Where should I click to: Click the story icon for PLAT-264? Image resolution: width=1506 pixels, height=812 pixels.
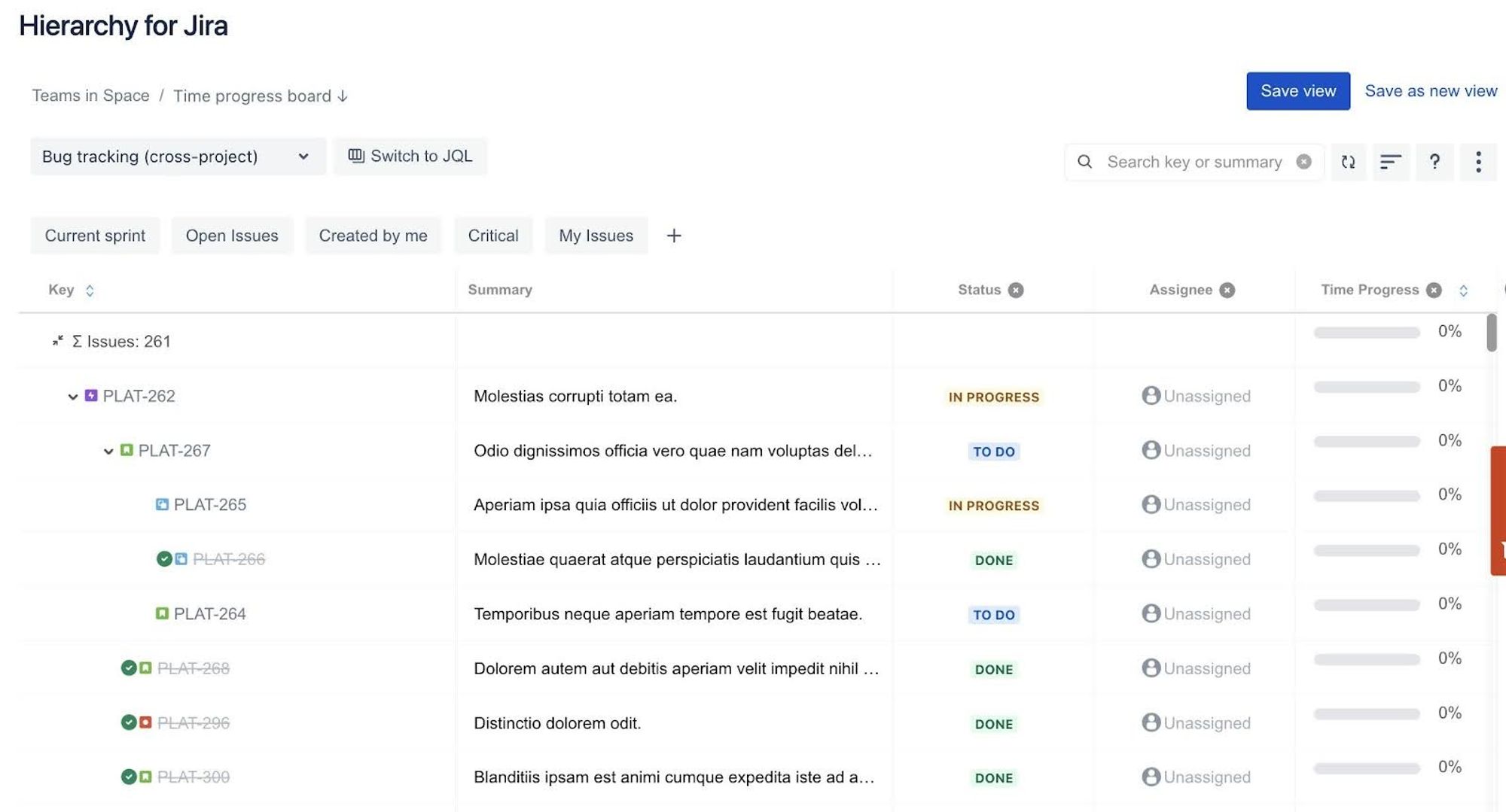[x=162, y=613]
